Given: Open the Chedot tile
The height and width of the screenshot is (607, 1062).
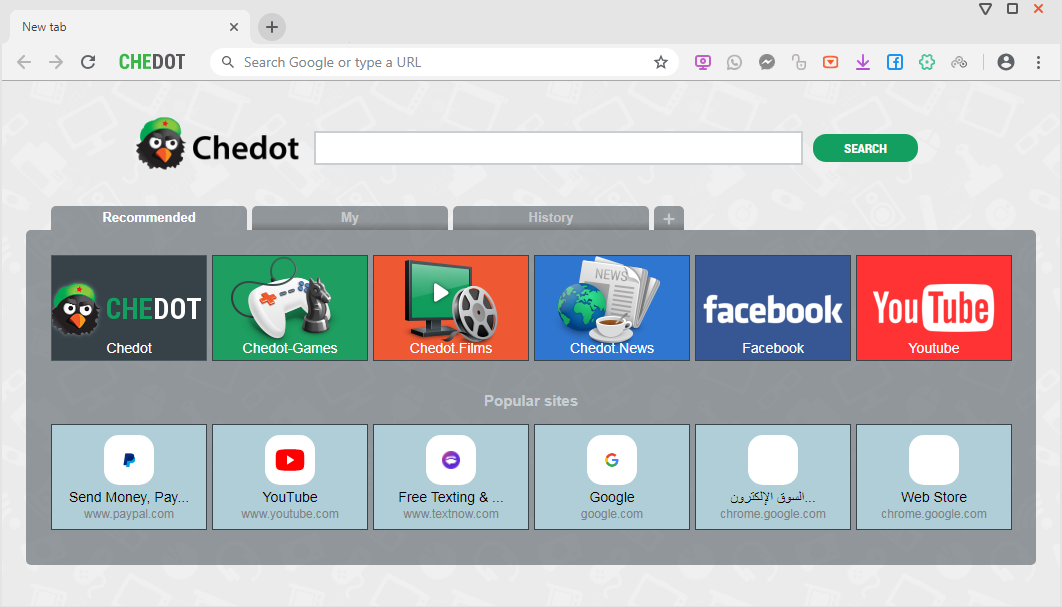Looking at the screenshot, I should pos(129,308).
